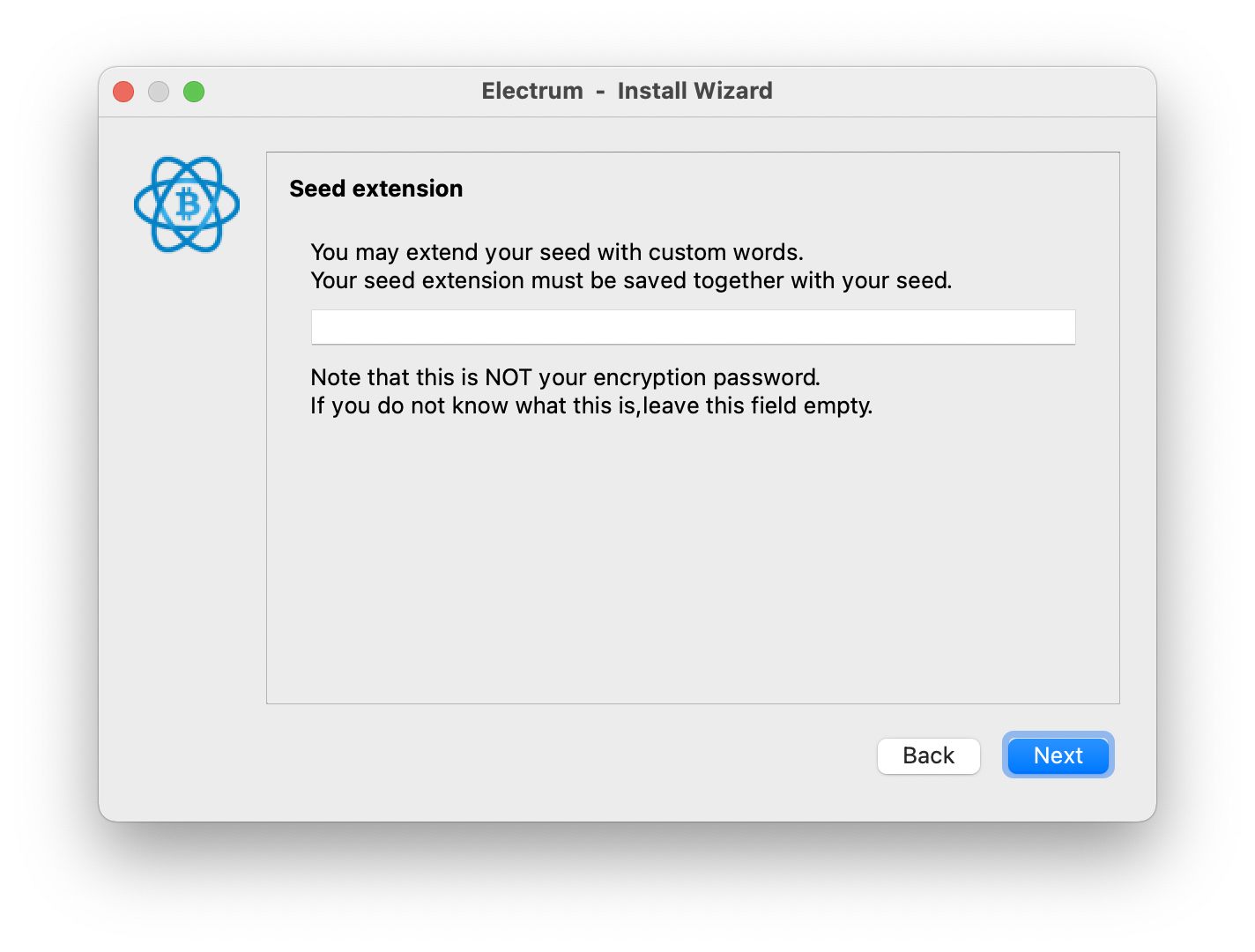Viewport: 1255px width, 952px height.
Task: Click the Install Wizard title bar
Action: coord(627,91)
